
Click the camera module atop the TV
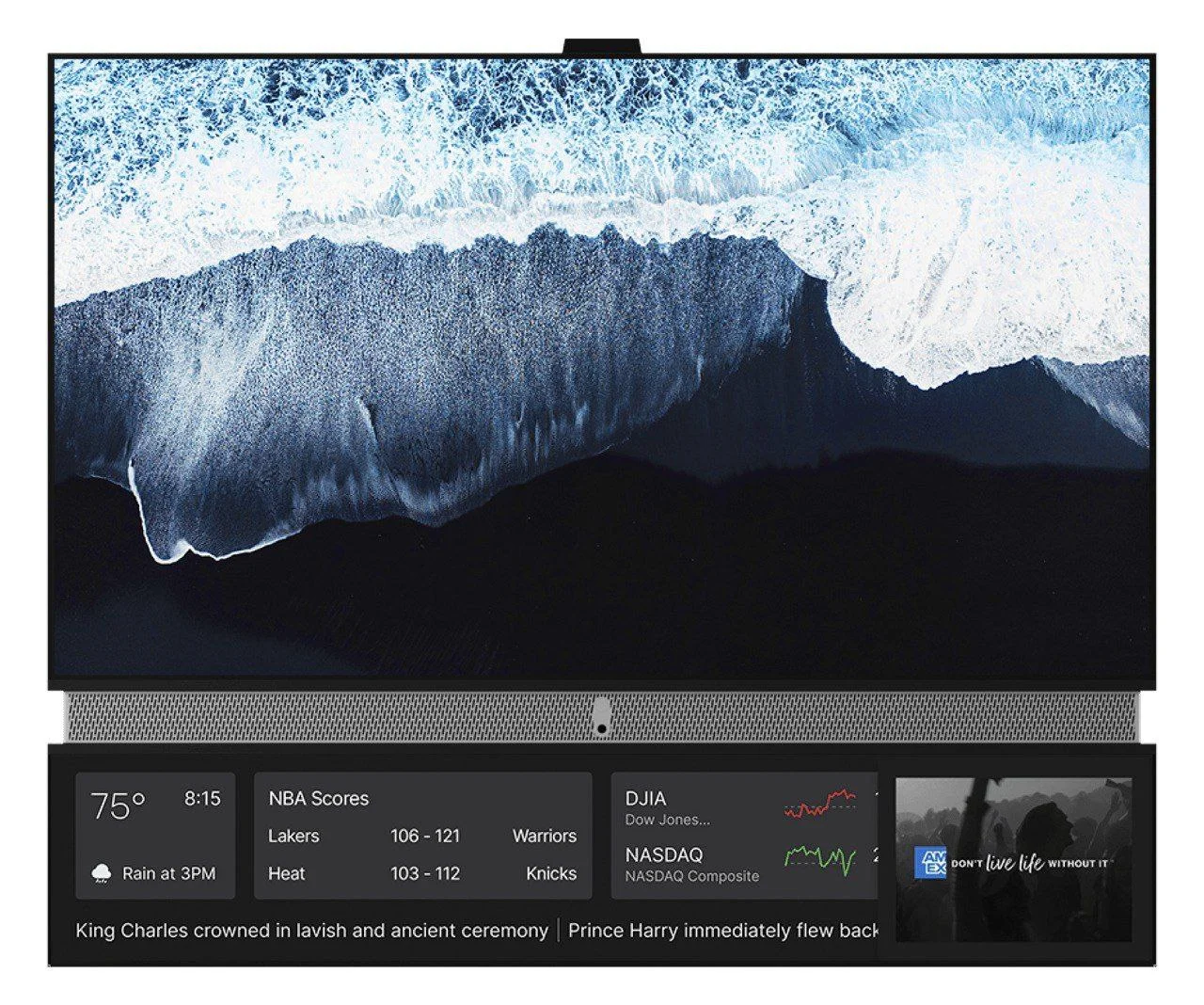[x=602, y=47]
